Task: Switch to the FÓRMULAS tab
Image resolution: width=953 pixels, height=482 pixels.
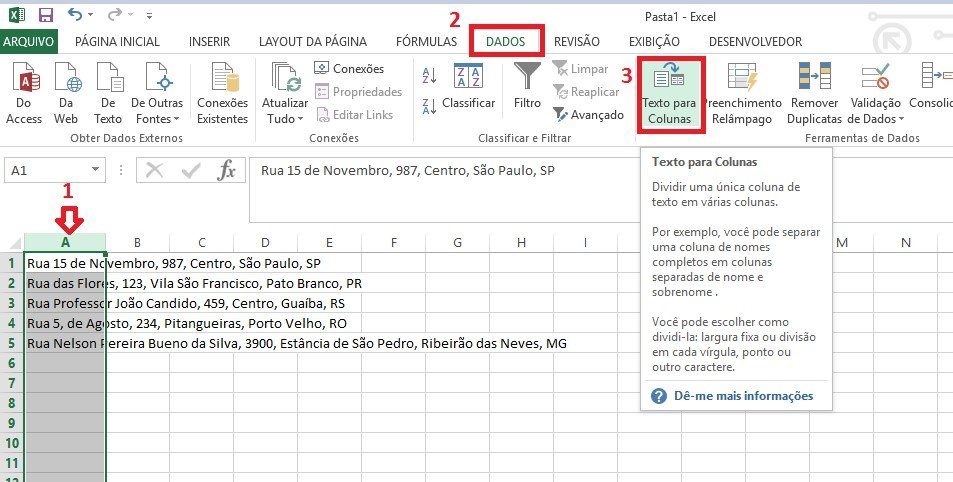Action: point(424,42)
